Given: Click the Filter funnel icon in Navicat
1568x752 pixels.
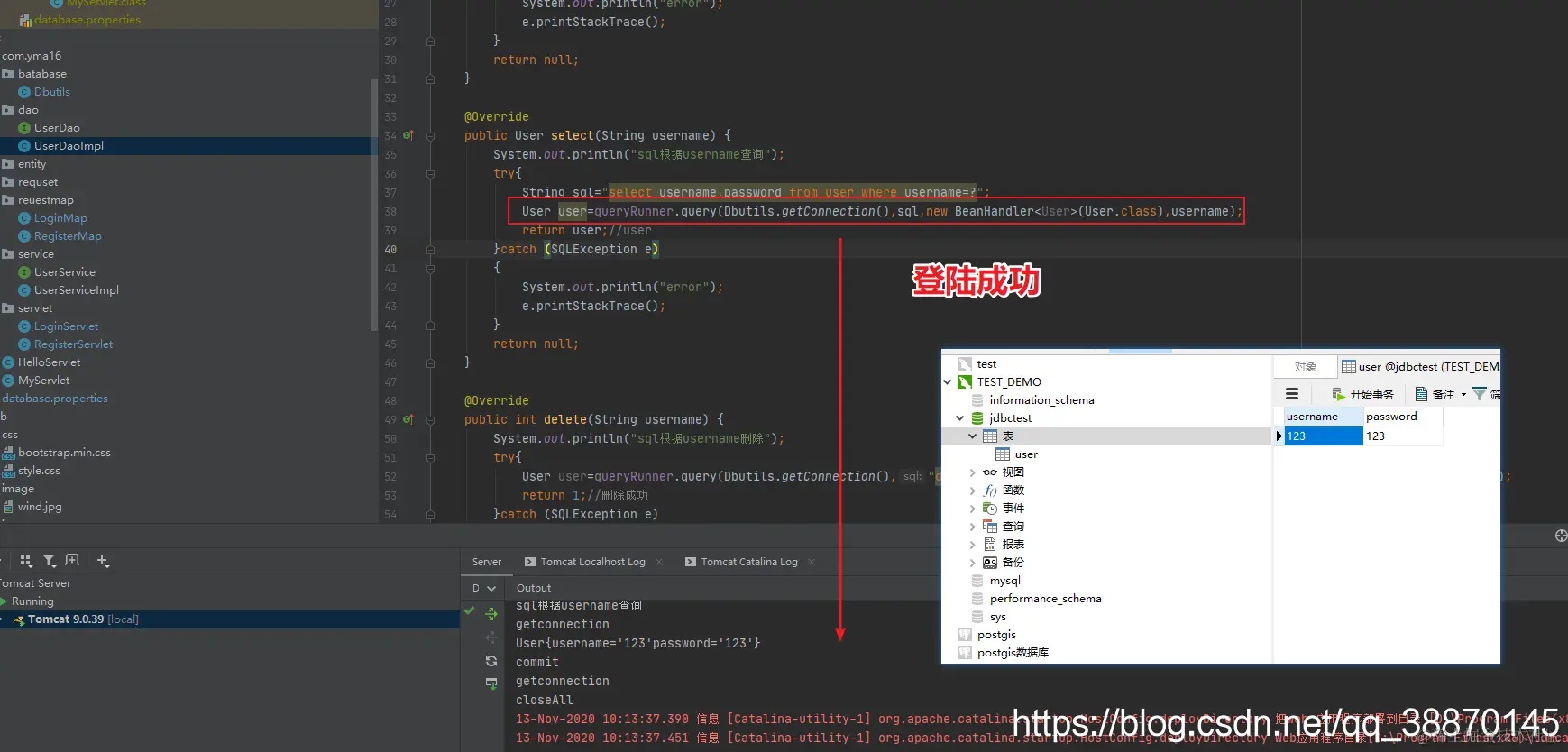Looking at the screenshot, I should coord(1480,394).
